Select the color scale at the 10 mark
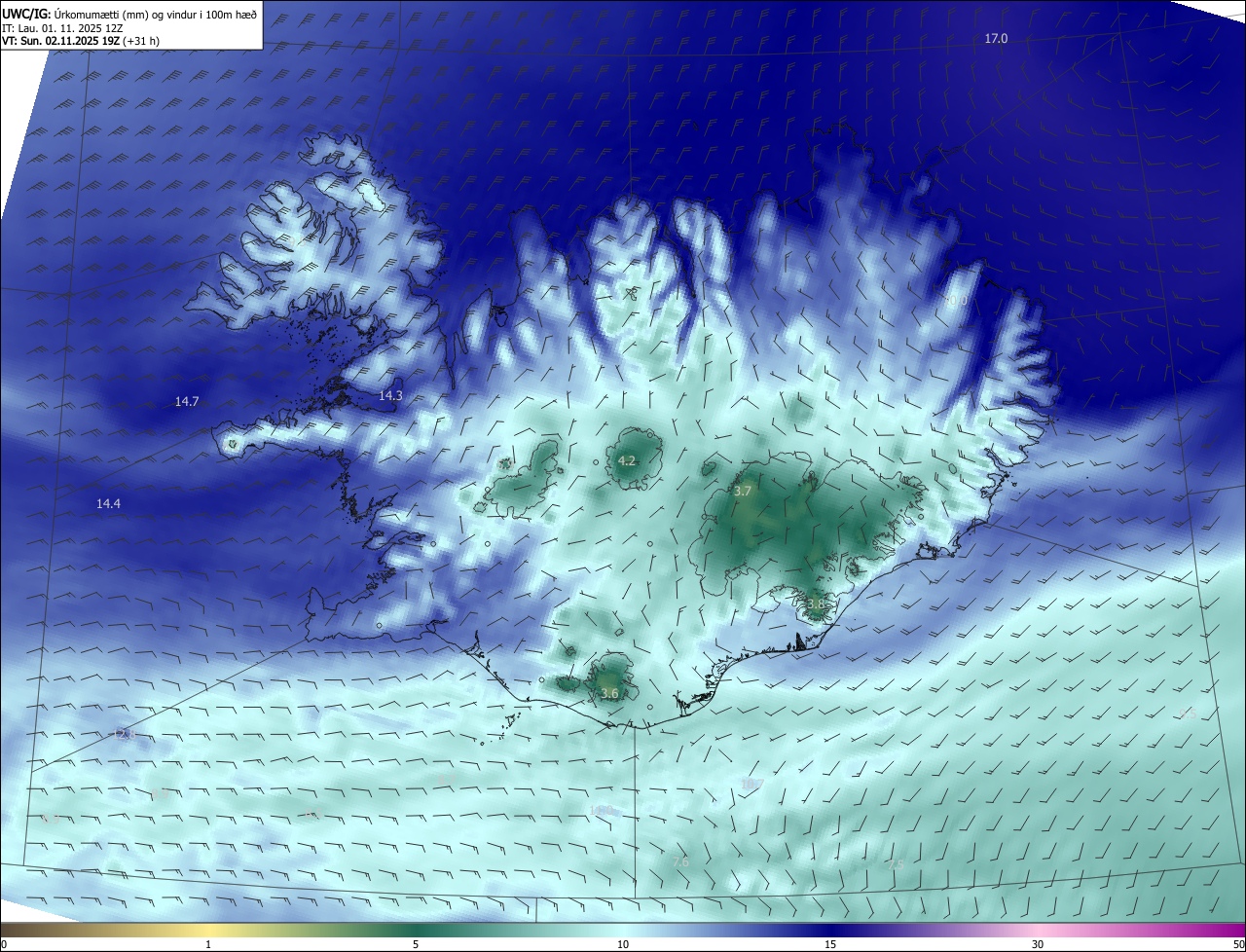Screen dimensions: 1246x952 (x=623, y=944)
